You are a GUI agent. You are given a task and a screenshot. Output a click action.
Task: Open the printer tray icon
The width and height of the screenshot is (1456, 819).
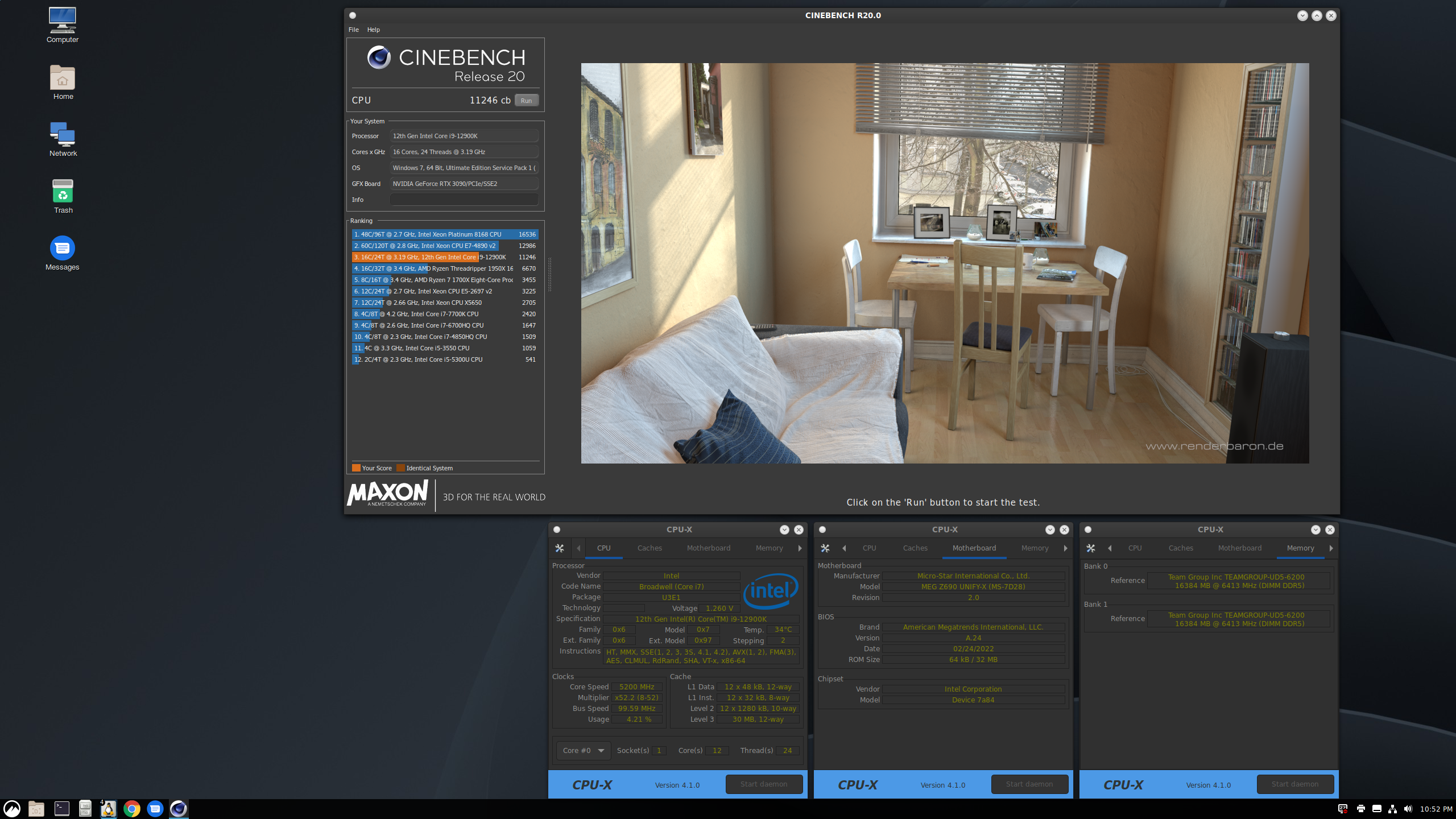pos(1360,809)
